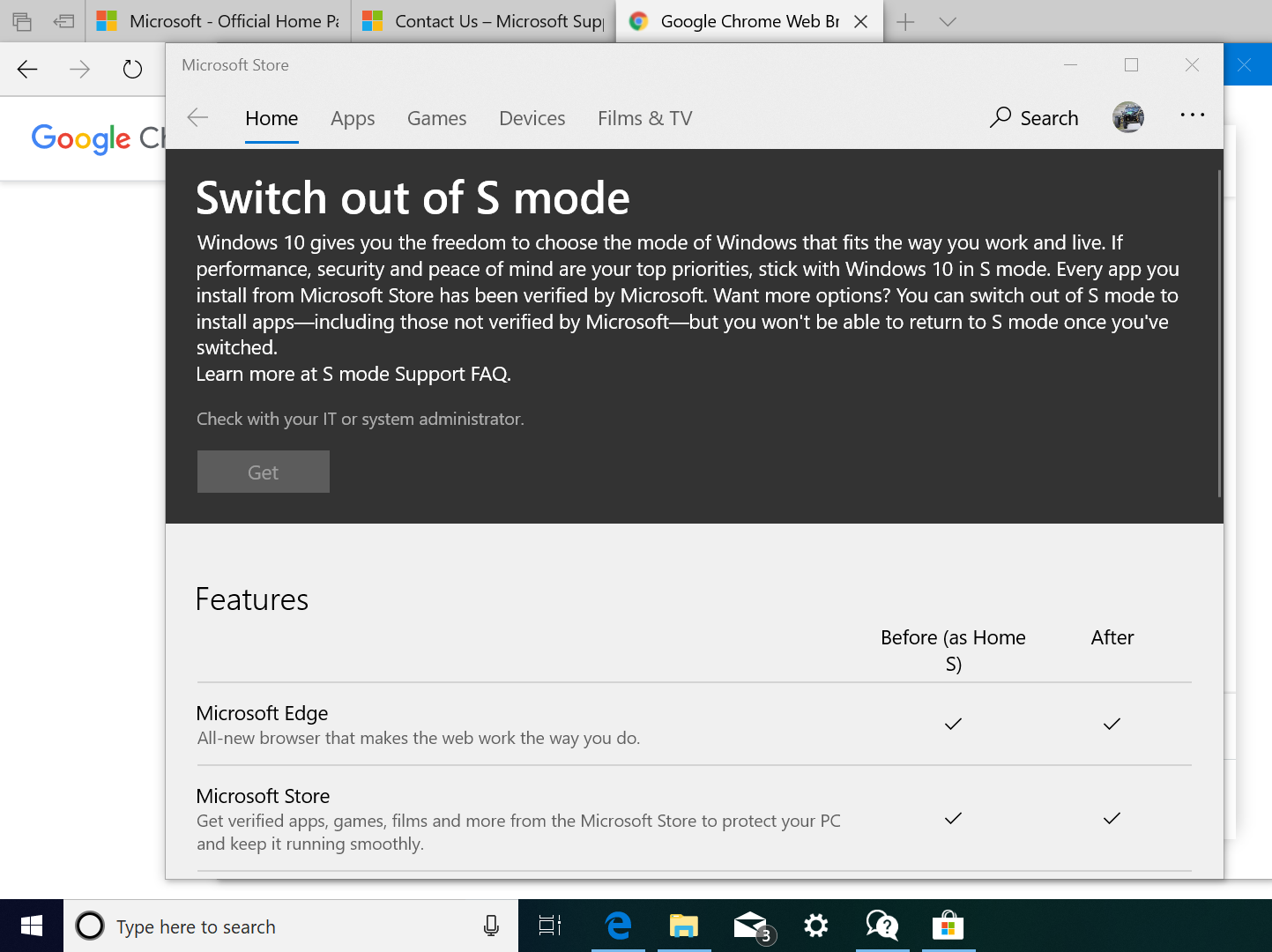Click the Microsoft Edge row After checkmark

[x=1112, y=724]
